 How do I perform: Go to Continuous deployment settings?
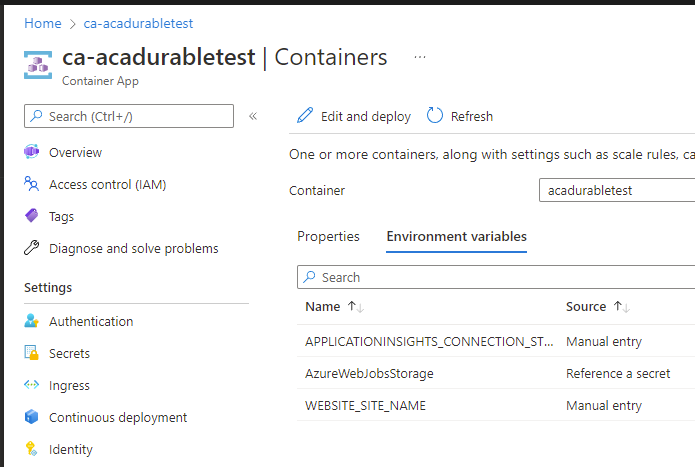[118, 417]
